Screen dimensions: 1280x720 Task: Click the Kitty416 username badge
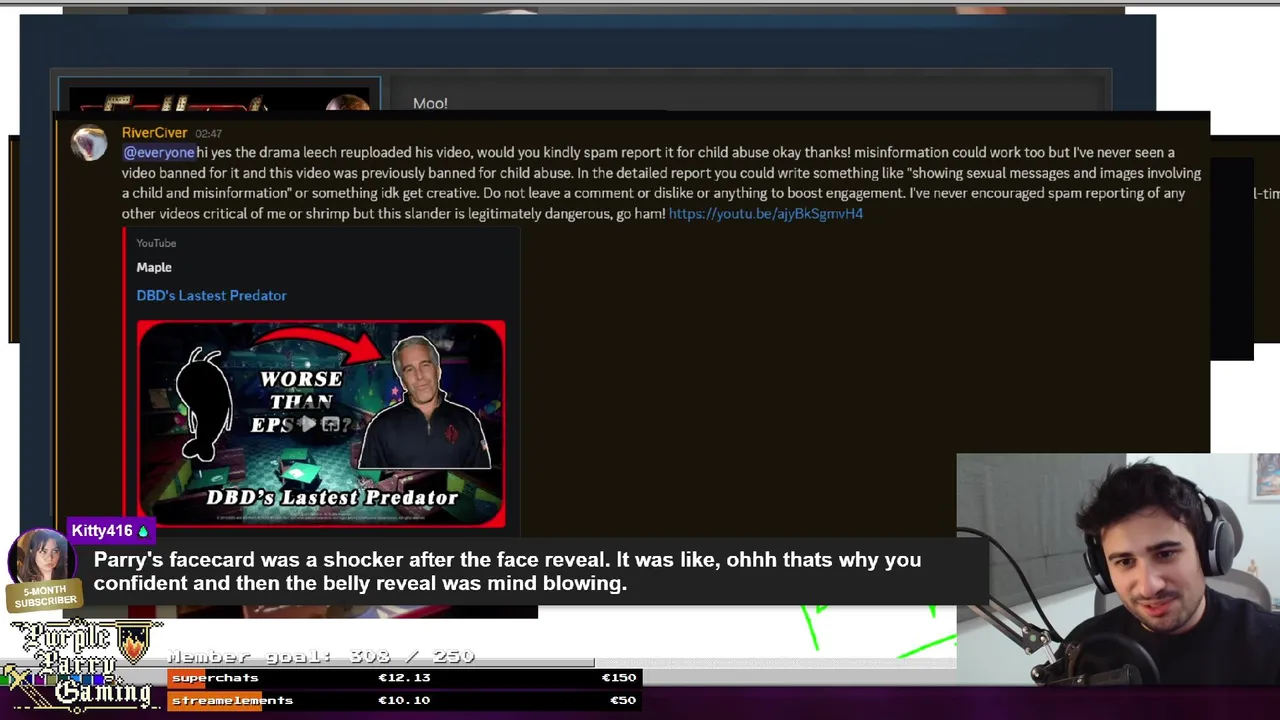point(110,531)
